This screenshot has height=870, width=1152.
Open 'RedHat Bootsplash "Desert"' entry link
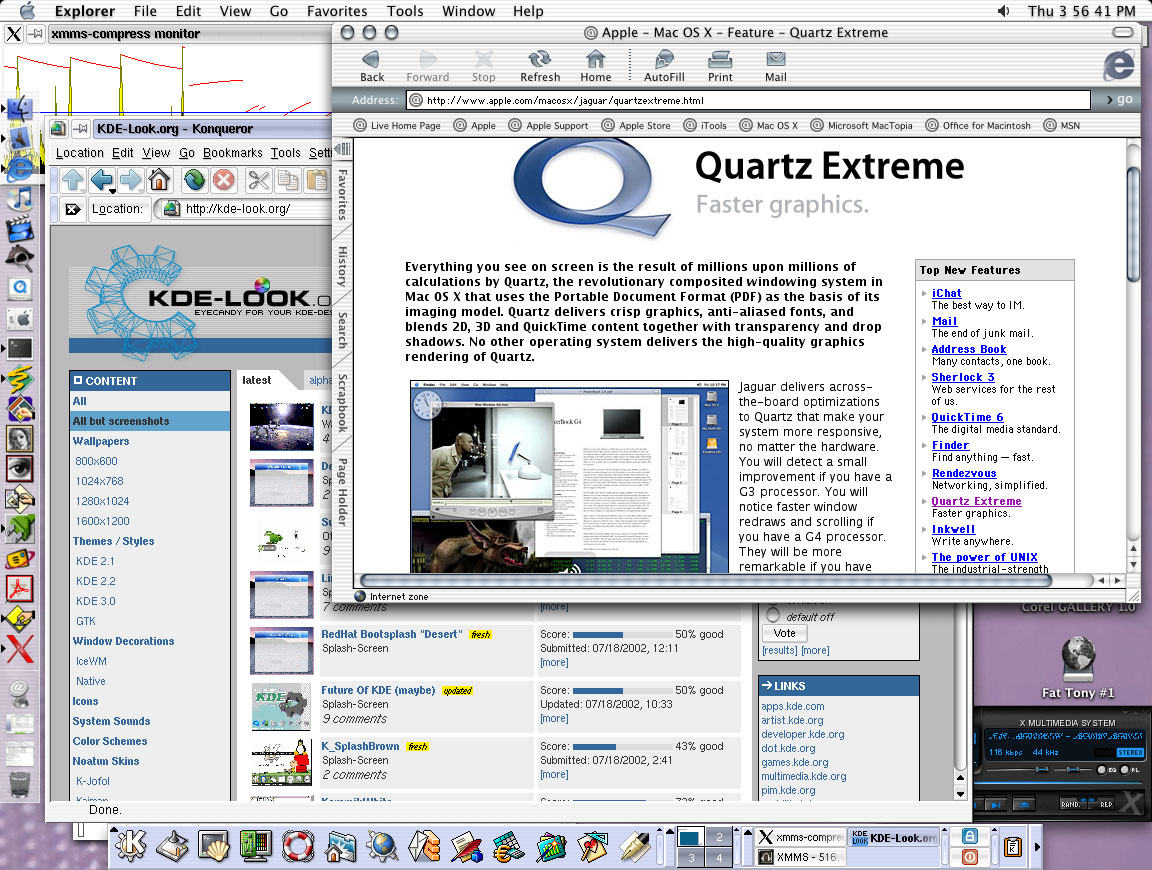[392, 634]
